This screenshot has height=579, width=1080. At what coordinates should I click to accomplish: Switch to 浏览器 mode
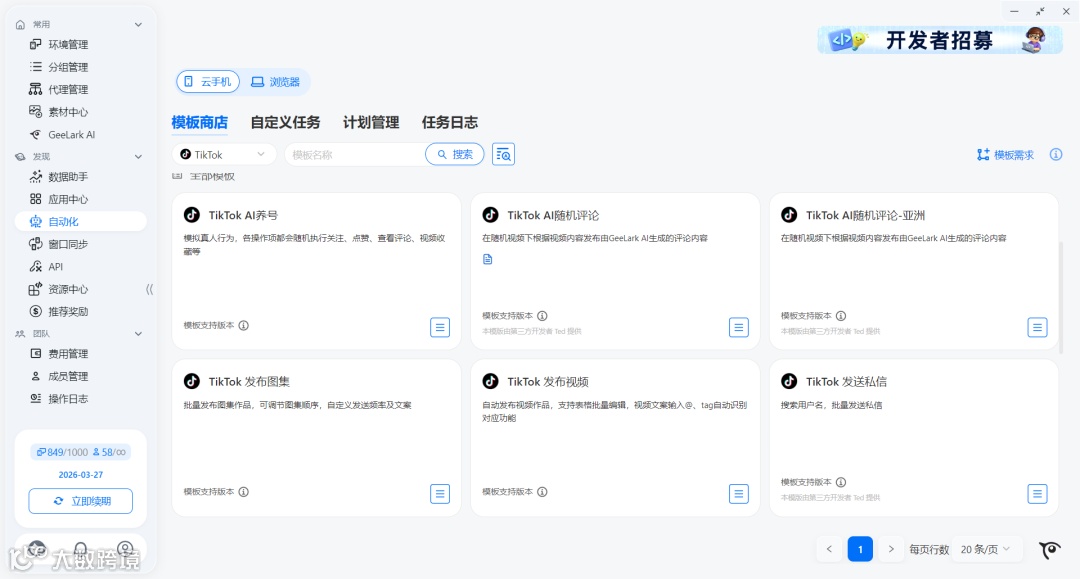(x=276, y=82)
